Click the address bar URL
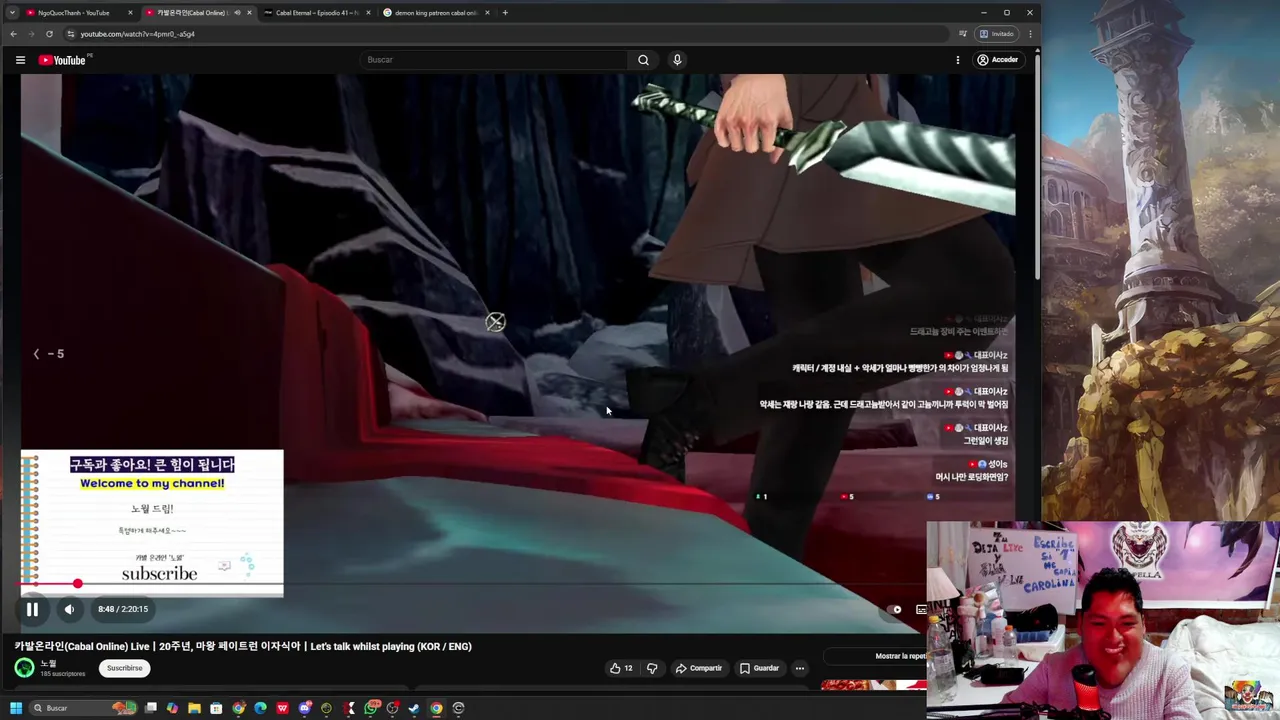 [x=138, y=34]
